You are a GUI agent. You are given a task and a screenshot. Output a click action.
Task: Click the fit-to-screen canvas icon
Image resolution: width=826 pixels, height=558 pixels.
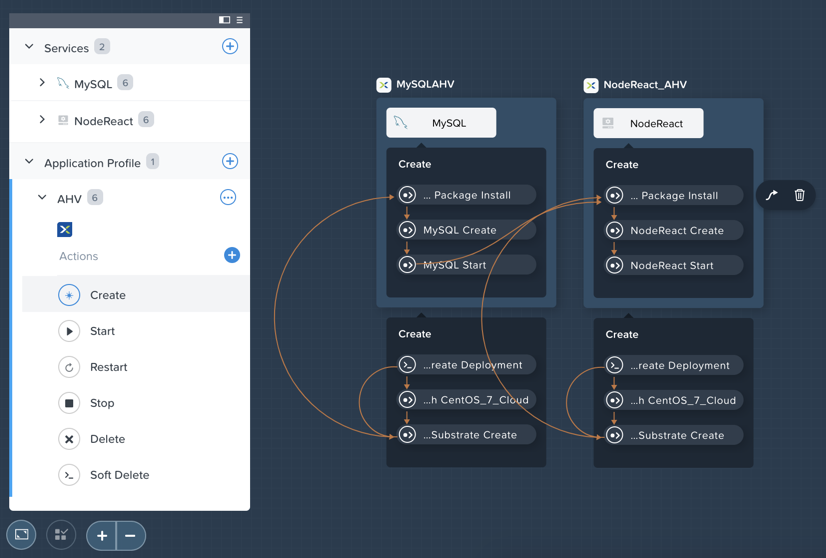point(22,535)
